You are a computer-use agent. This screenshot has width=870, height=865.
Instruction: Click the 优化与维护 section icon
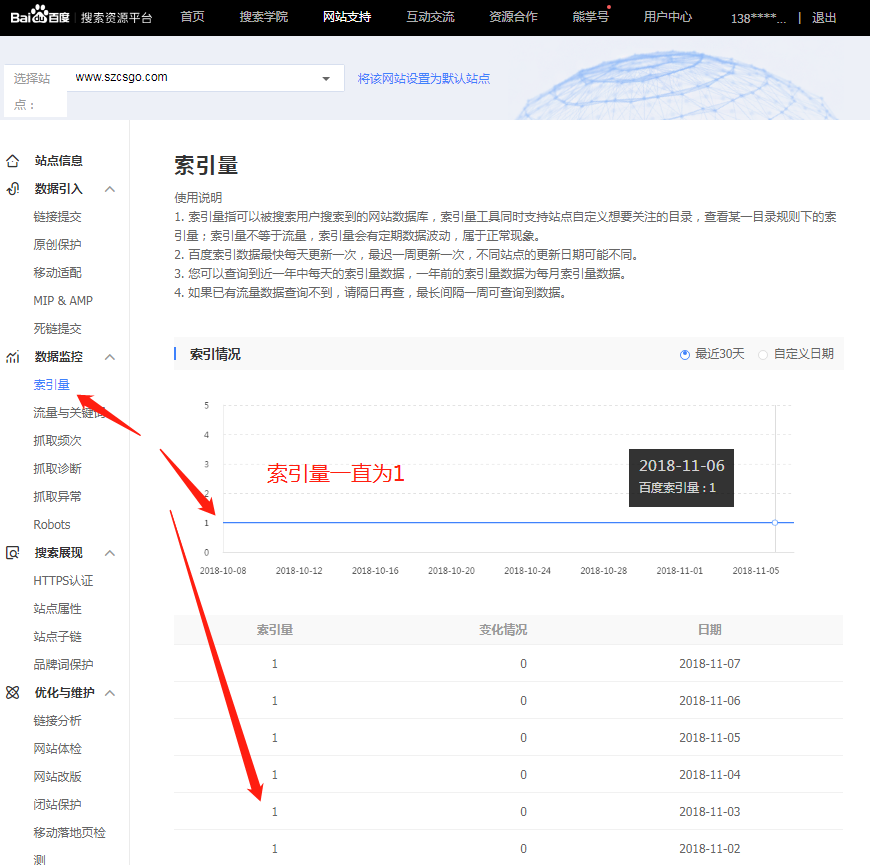click(x=13, y=692)
